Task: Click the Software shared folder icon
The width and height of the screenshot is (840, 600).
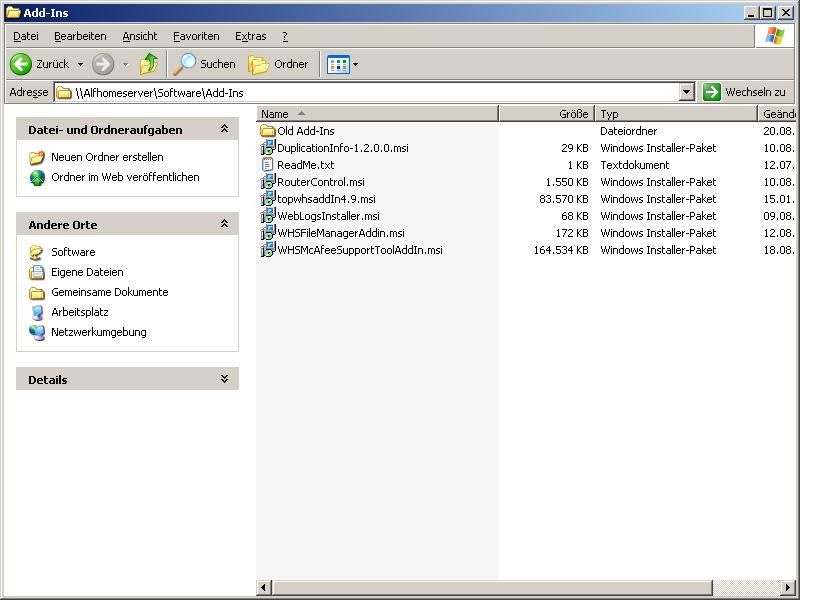Action: tap(37, 252)
